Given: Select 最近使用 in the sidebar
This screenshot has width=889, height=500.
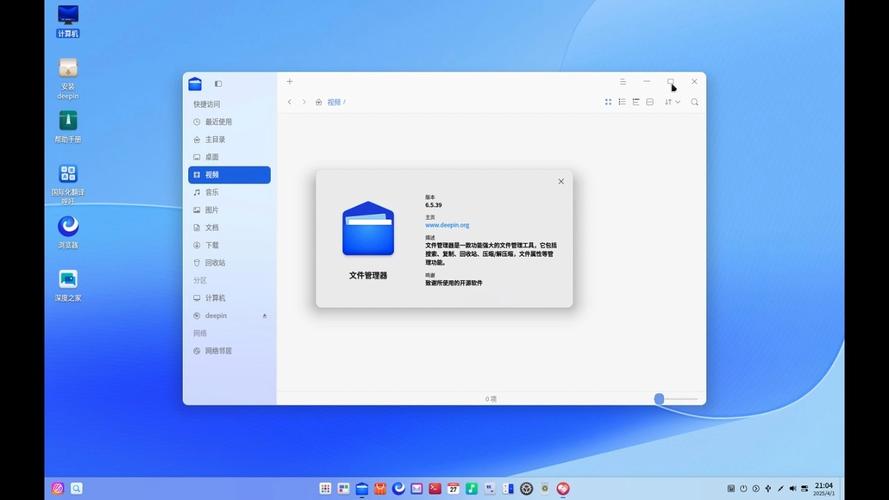Looking at the screenshot, I should click(229, 122).
